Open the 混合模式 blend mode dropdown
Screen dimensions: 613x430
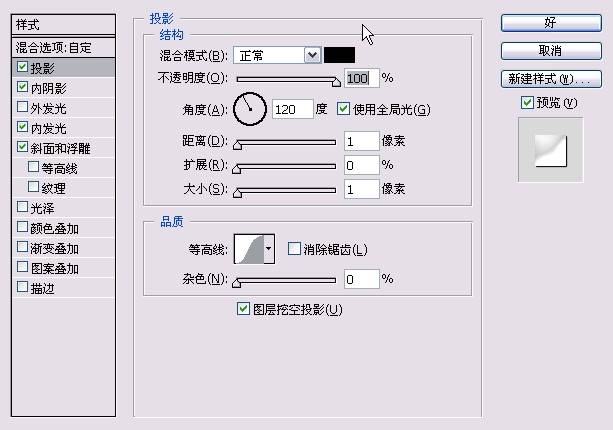312,55
